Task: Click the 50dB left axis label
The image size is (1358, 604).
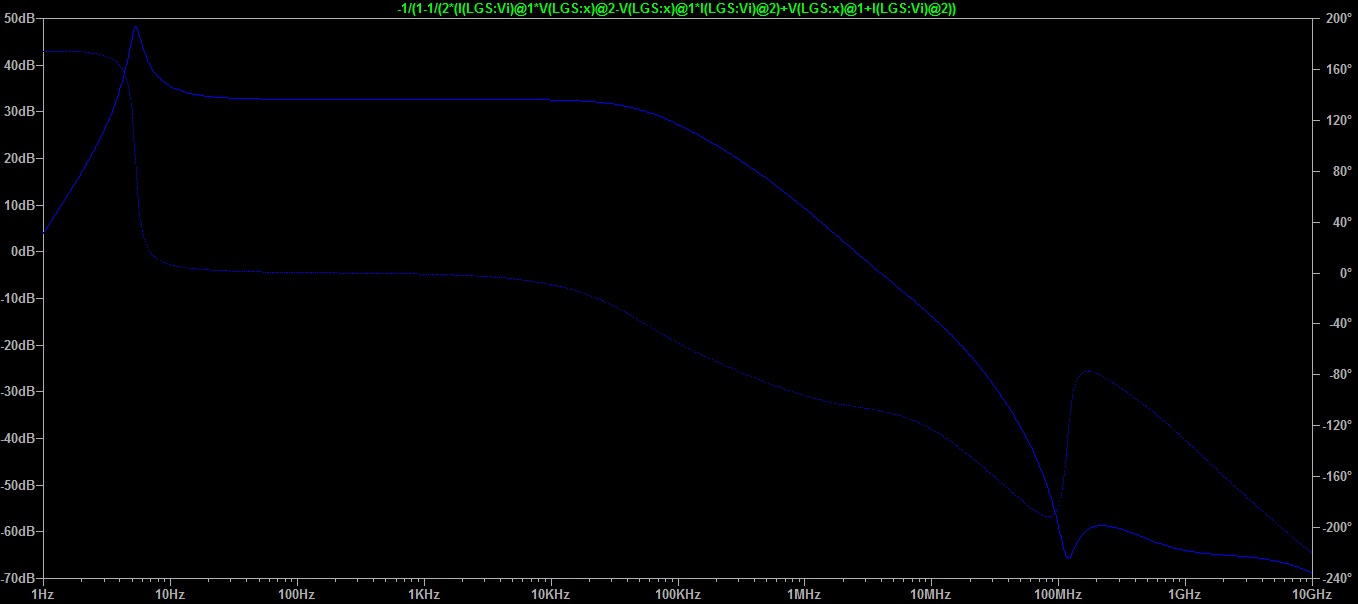Action: (x=20, y=18)
